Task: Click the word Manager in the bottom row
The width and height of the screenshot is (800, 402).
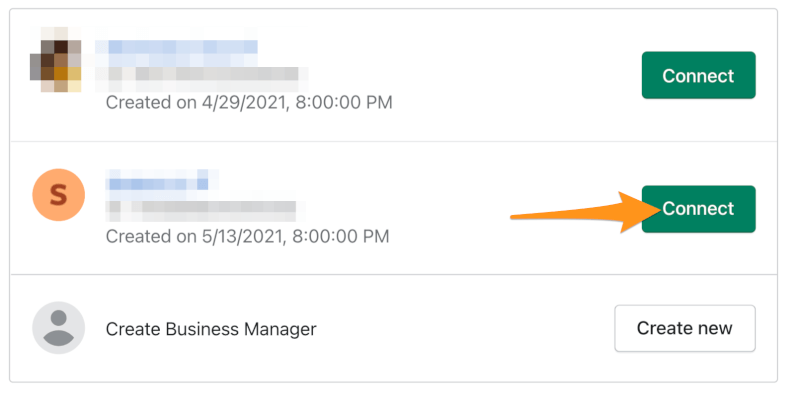Action: tap(280, 329)
